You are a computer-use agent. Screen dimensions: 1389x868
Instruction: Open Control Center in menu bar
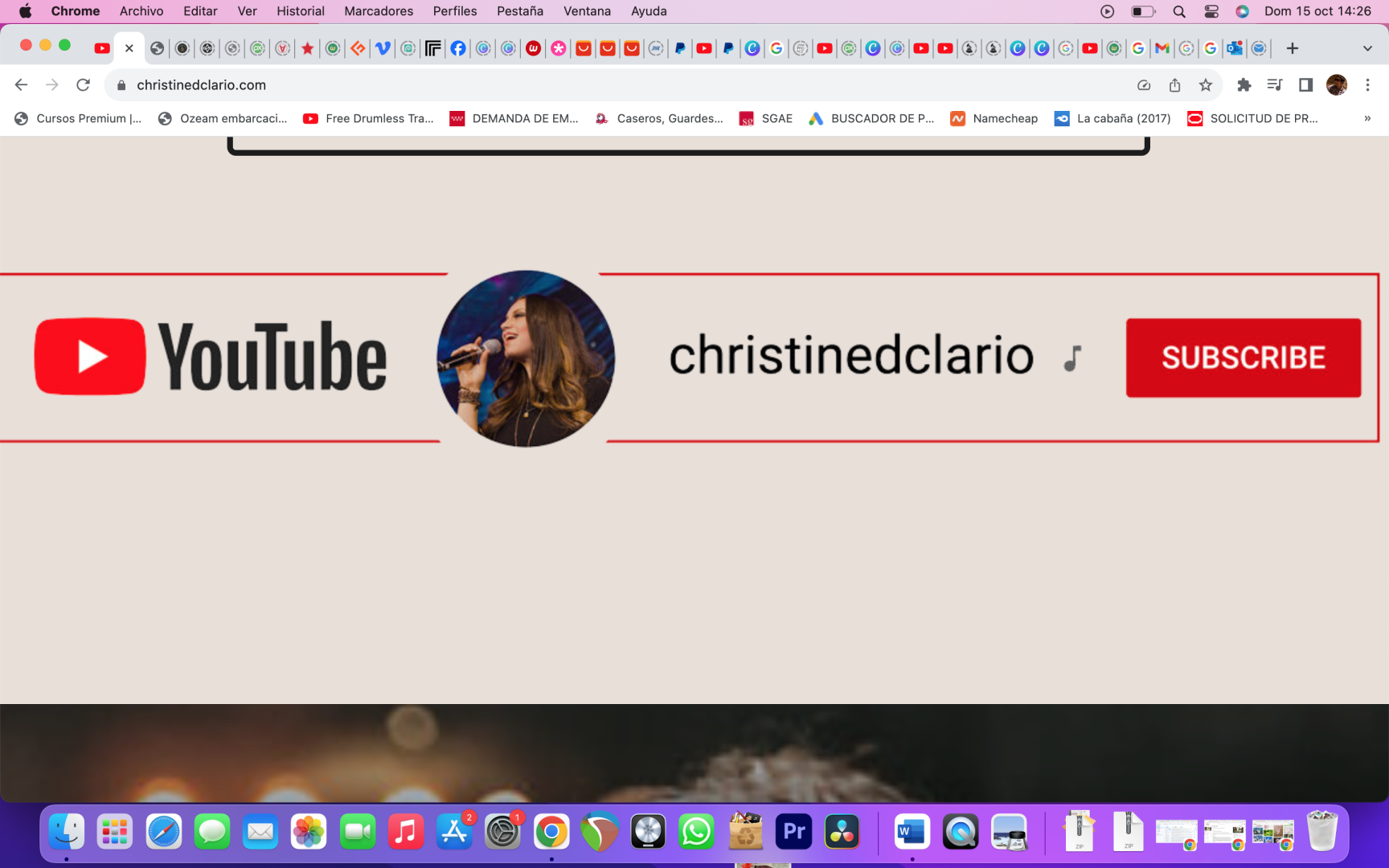pos(1211,11)
